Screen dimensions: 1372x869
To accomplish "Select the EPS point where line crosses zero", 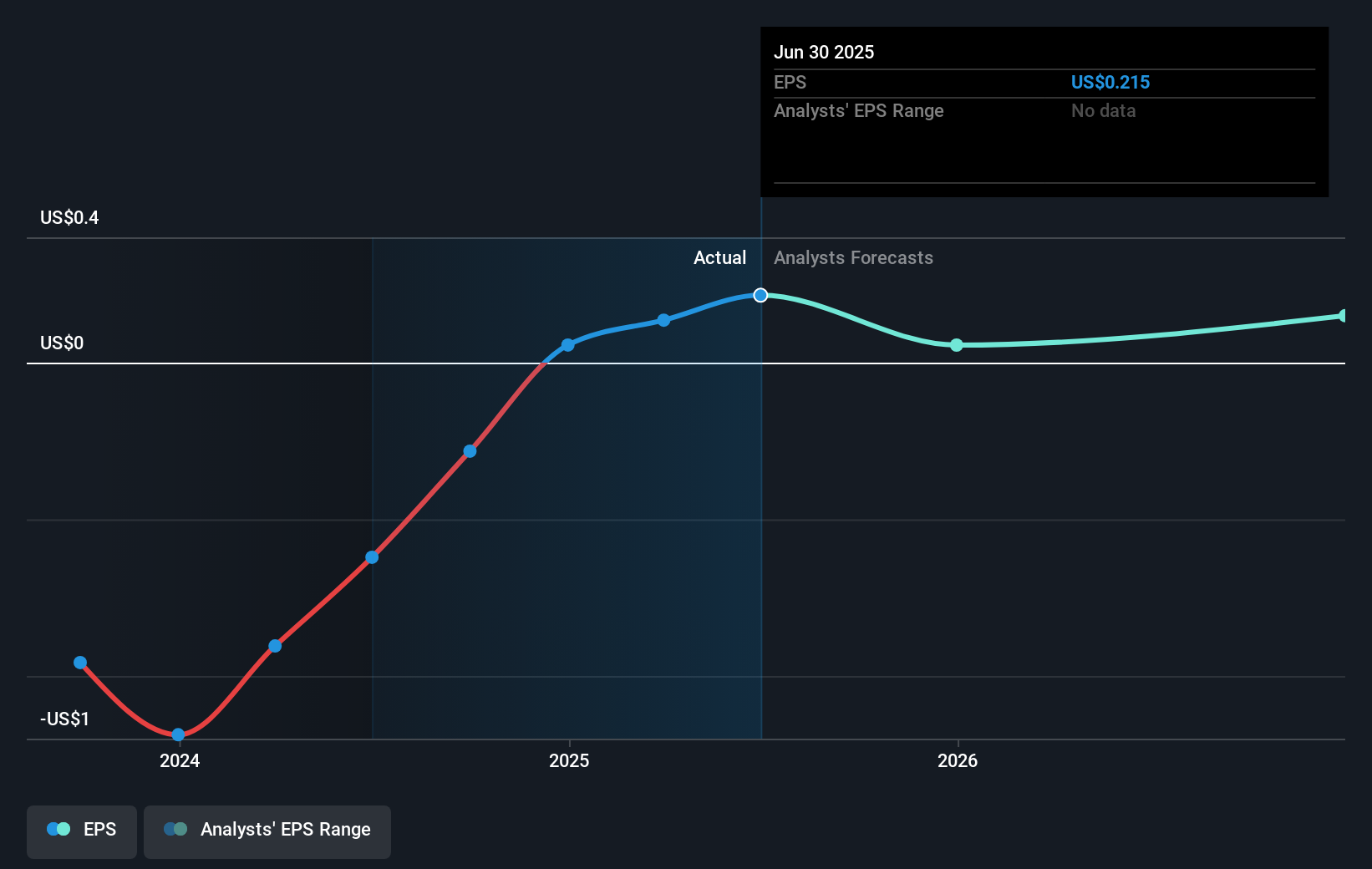I will coord(569,344).
